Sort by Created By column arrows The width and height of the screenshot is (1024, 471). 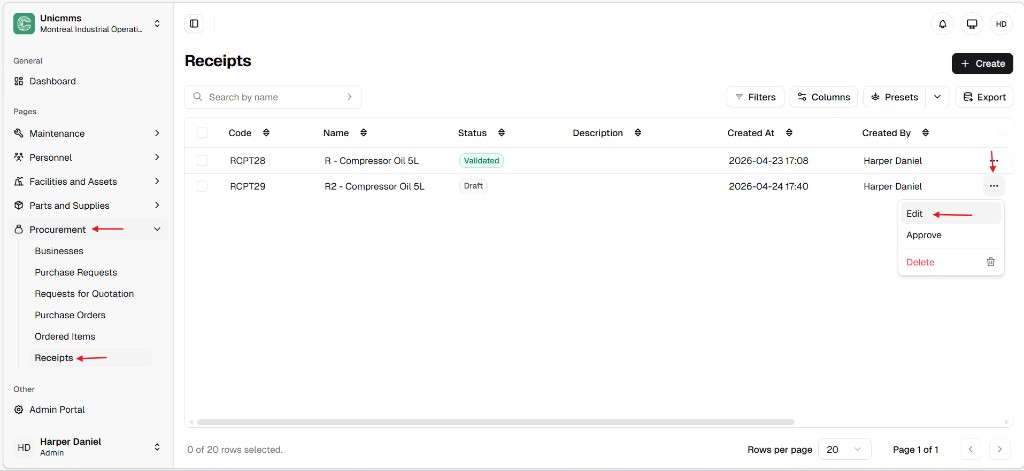[925, 133]
